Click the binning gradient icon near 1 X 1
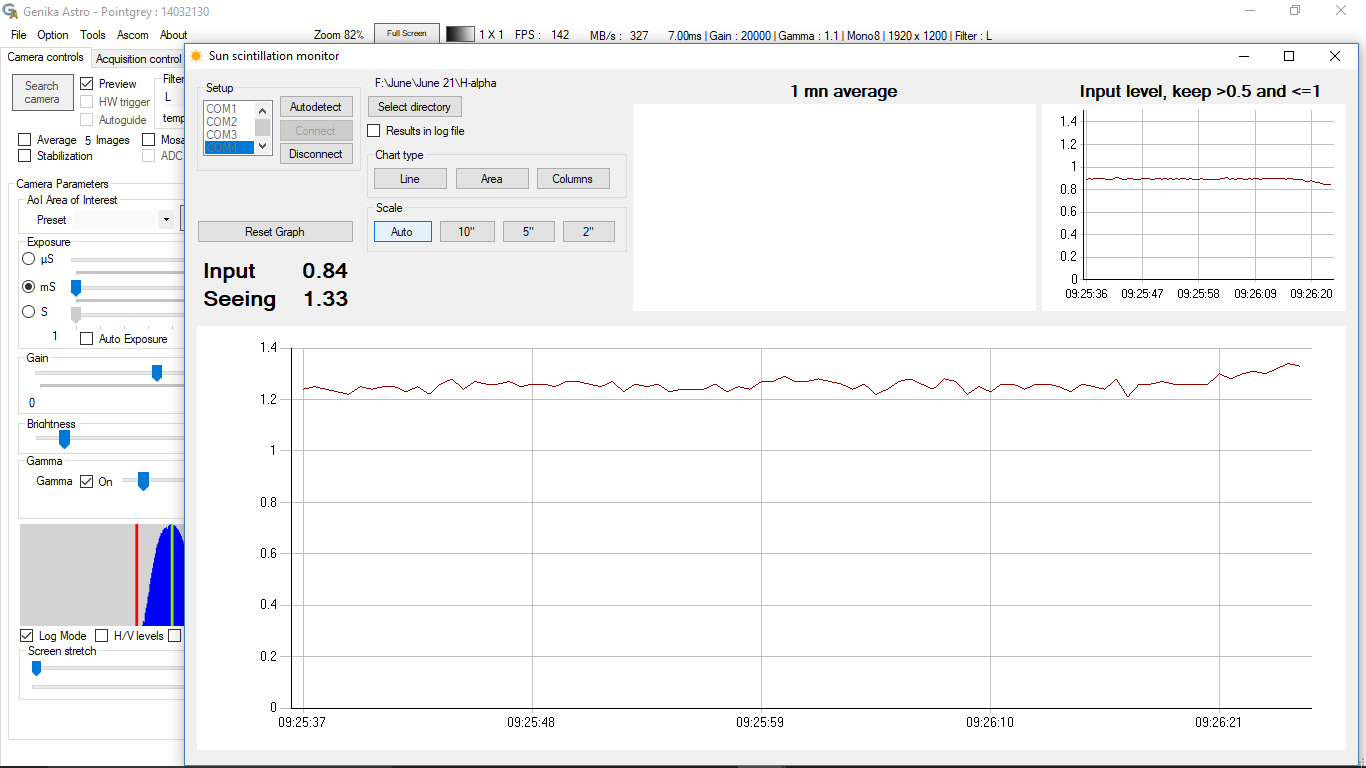This screenshot has width=1366, height=768. pyautogui.click(x=460, y=34)
